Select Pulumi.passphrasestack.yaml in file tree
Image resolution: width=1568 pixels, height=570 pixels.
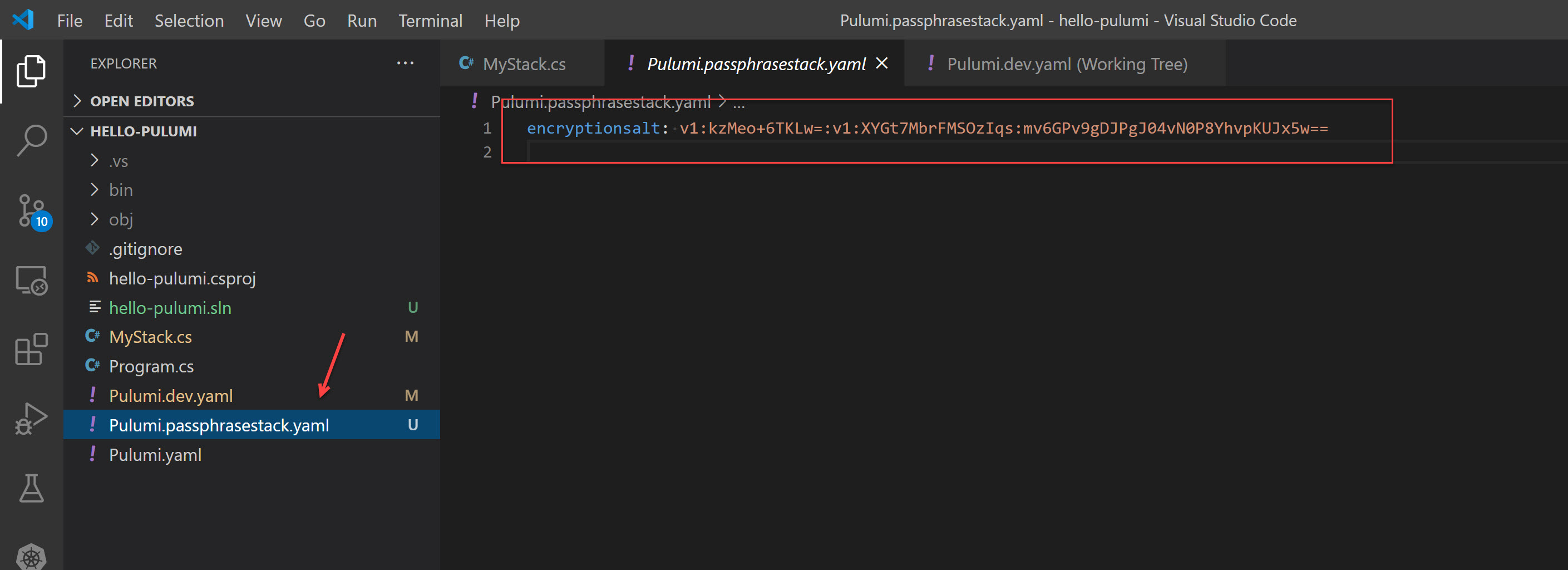click(x=252, y=425)
